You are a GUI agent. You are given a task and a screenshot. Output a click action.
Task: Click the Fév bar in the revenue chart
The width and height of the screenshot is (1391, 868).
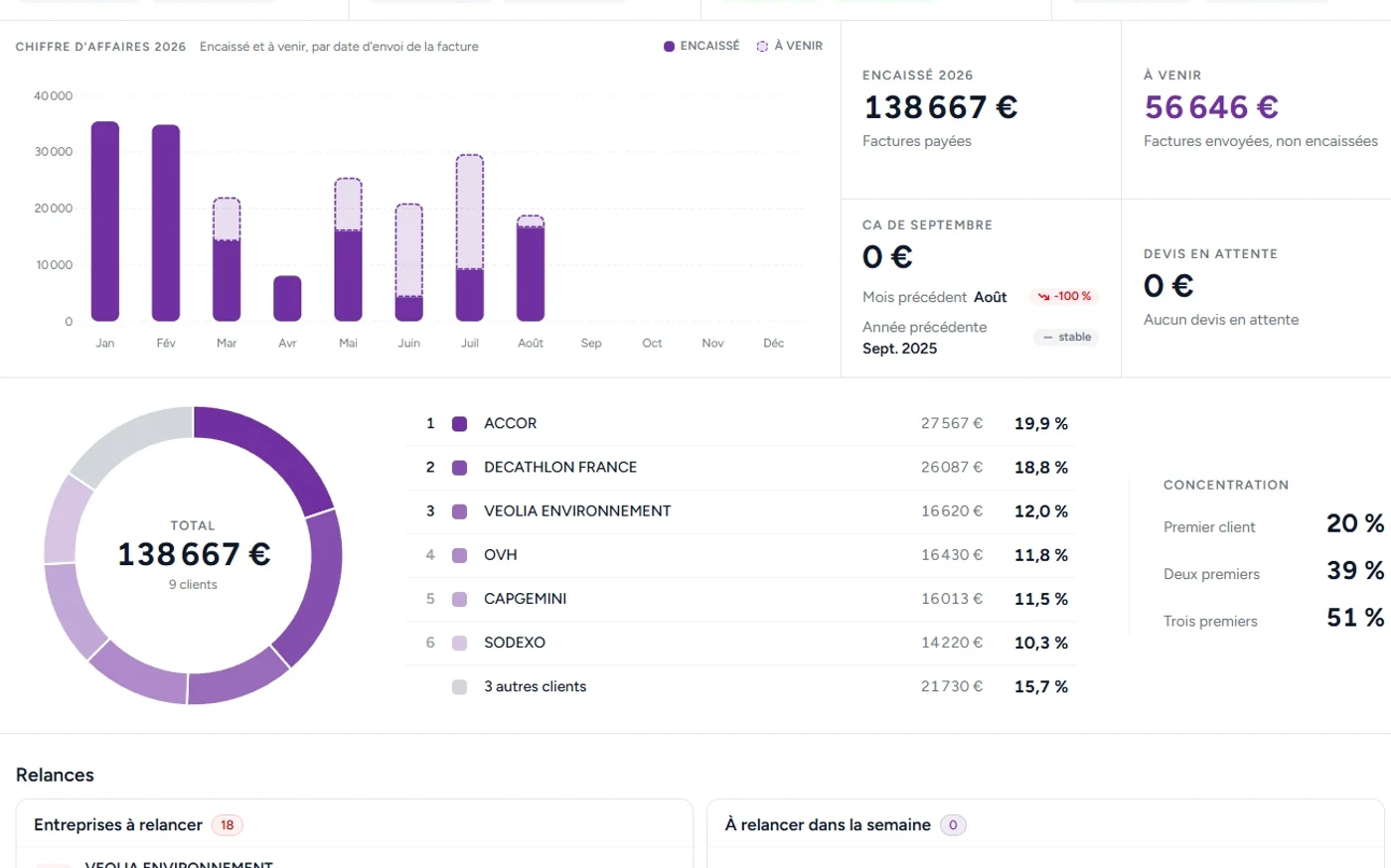coord(166,223)
